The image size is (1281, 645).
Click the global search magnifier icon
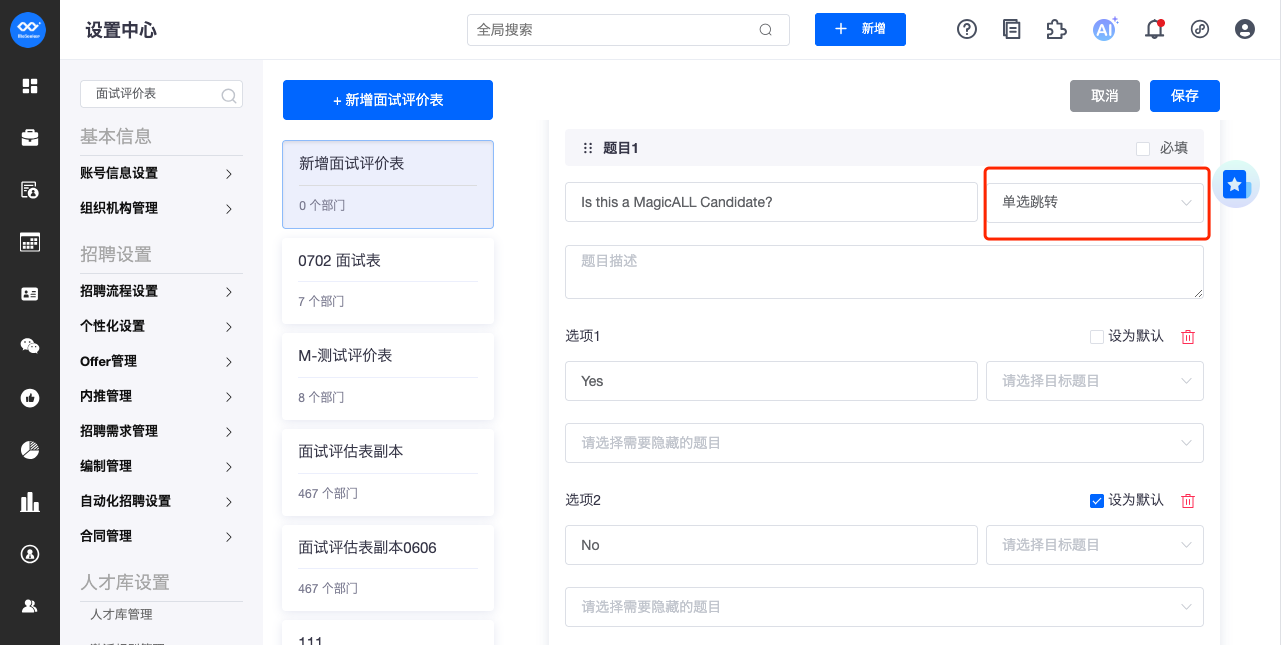766,30
